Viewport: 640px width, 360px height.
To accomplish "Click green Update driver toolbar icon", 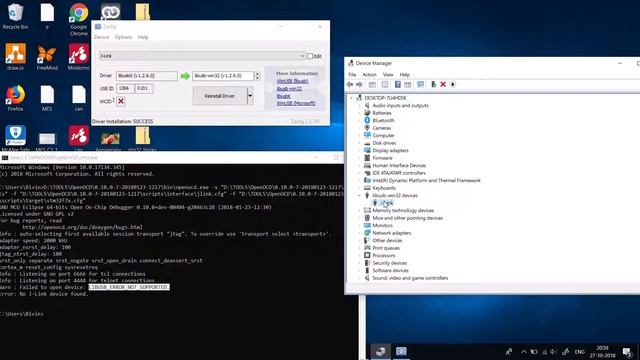I will tap(433, 84).
